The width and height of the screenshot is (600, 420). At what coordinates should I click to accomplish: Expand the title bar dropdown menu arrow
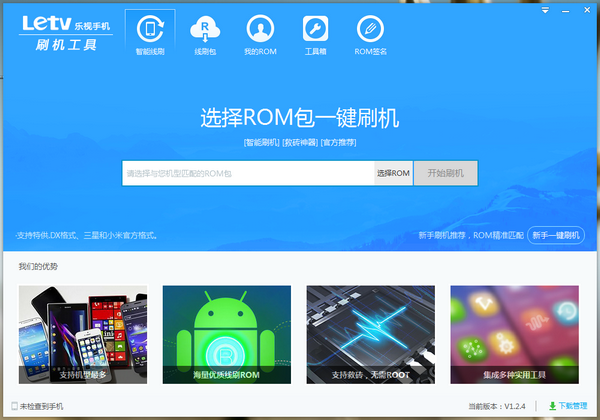click(545, 10)
